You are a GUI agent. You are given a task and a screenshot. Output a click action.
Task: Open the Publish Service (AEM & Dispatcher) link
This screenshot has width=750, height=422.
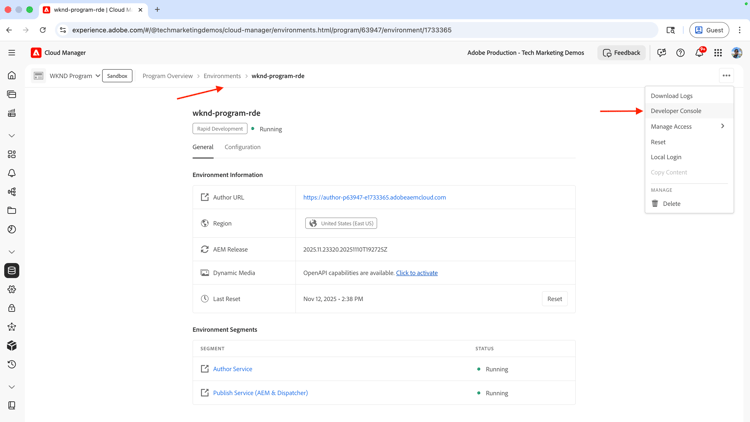coord(260,393)
